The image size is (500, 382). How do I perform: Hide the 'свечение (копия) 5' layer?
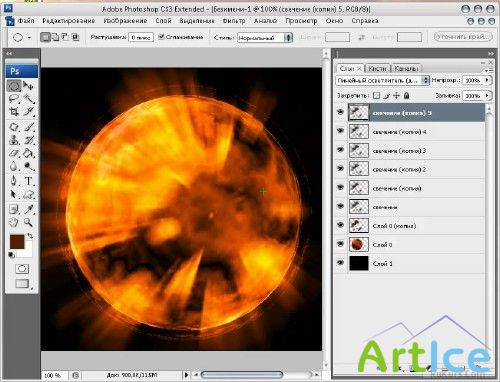tap(340, 112)
